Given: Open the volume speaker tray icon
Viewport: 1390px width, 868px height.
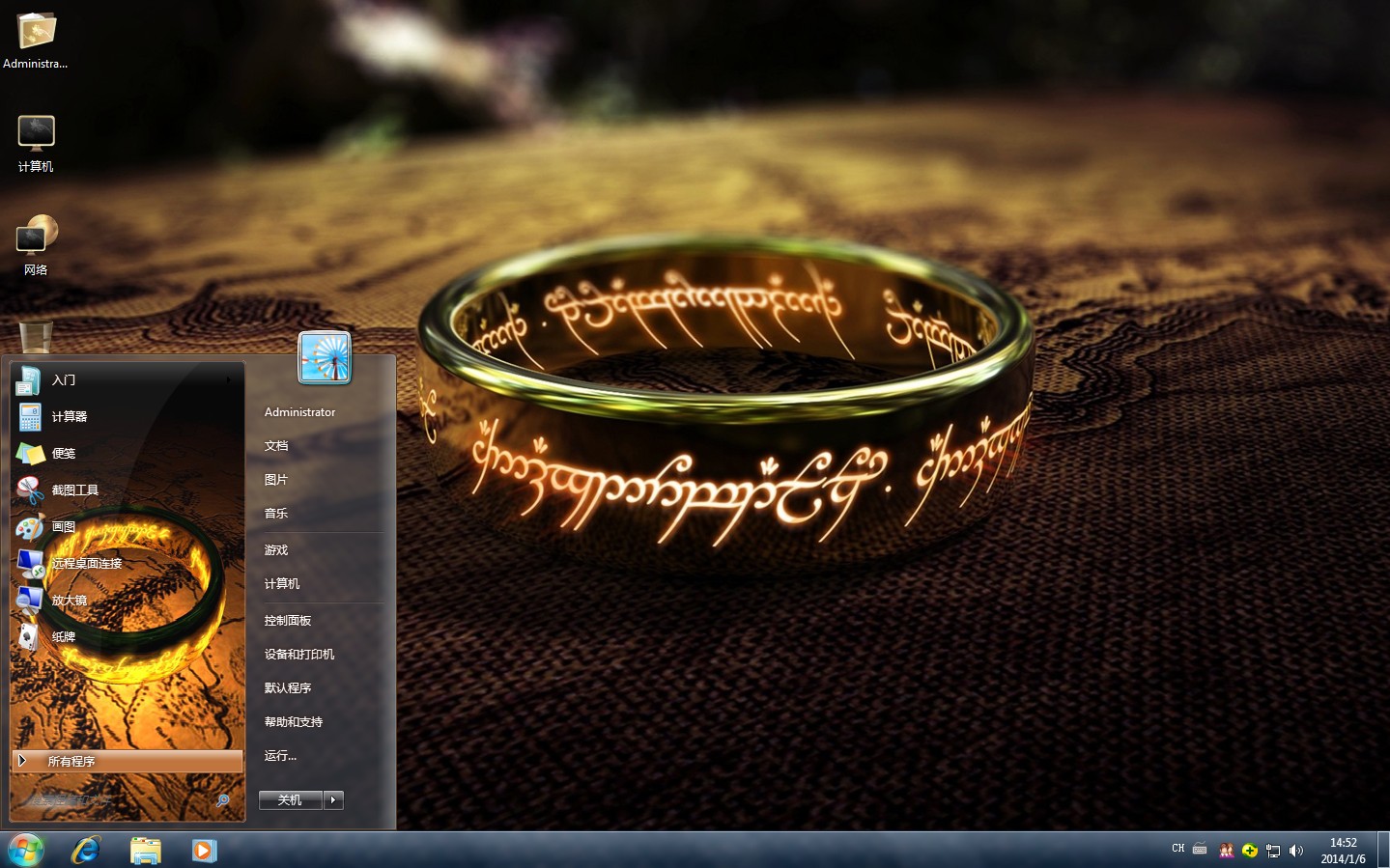Looking at the screenshot, I should (1296, 851).
